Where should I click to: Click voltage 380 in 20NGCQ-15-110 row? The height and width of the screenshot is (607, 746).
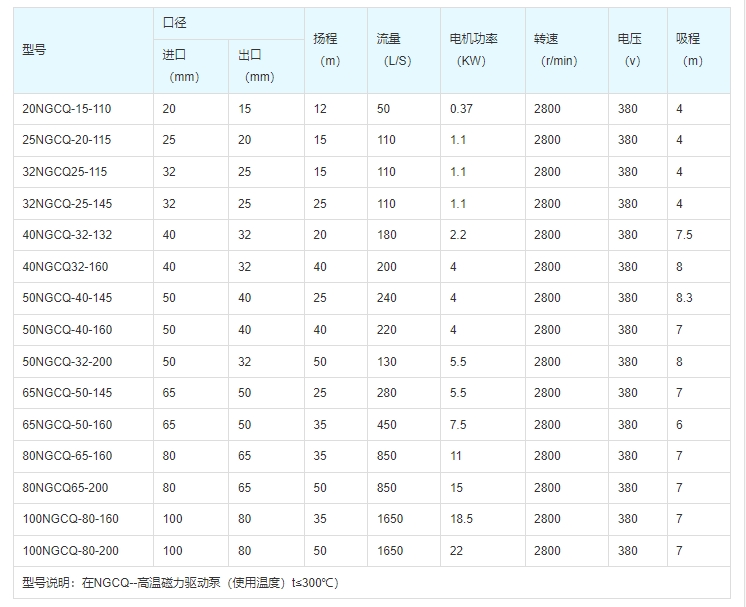coord(628,109)
